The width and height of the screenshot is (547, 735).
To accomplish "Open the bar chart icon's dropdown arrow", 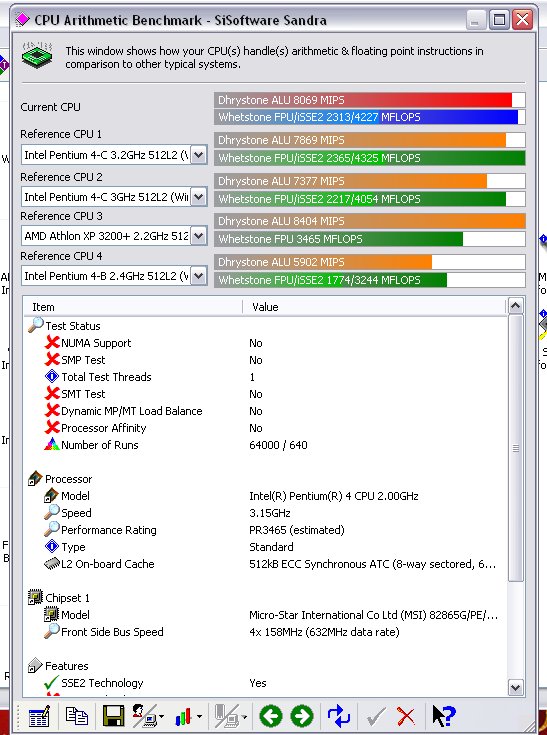I will 200,717.
